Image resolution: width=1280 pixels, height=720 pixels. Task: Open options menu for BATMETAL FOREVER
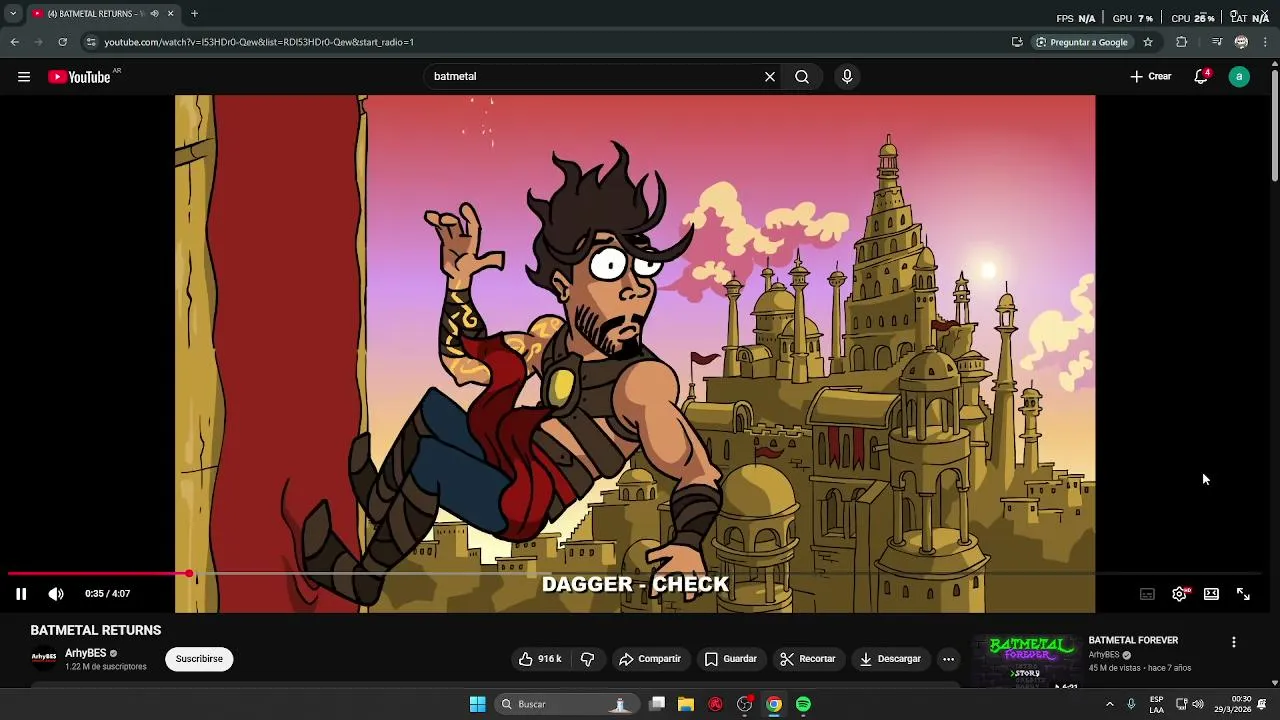(x=1233, y=642)
